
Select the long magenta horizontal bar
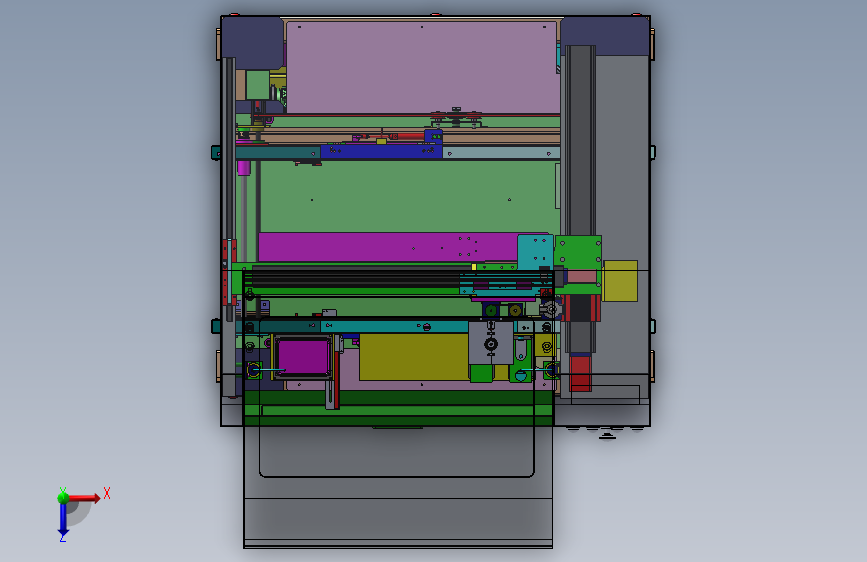point(388,247)
